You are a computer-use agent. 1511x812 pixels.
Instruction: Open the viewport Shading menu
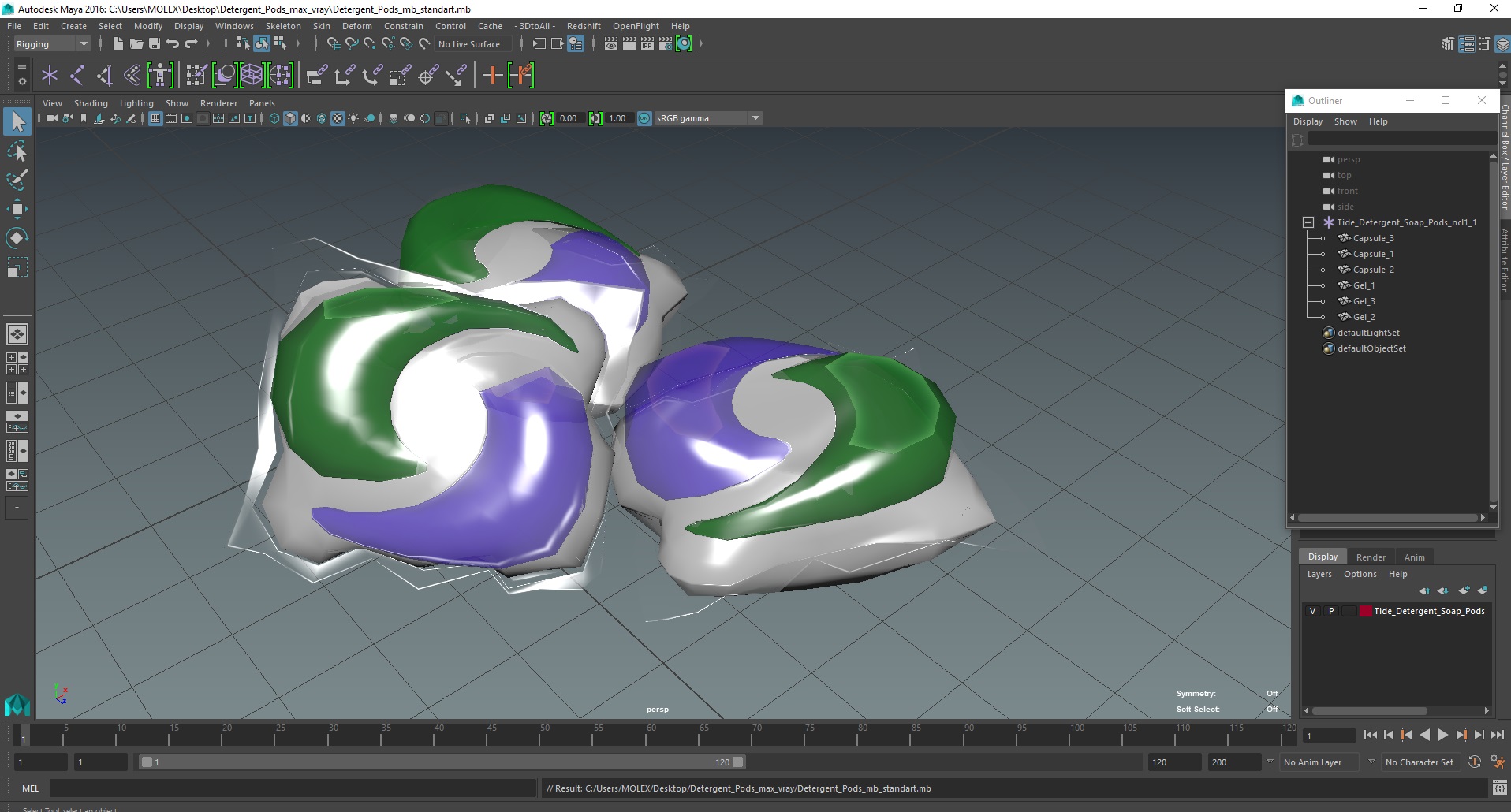91,103
